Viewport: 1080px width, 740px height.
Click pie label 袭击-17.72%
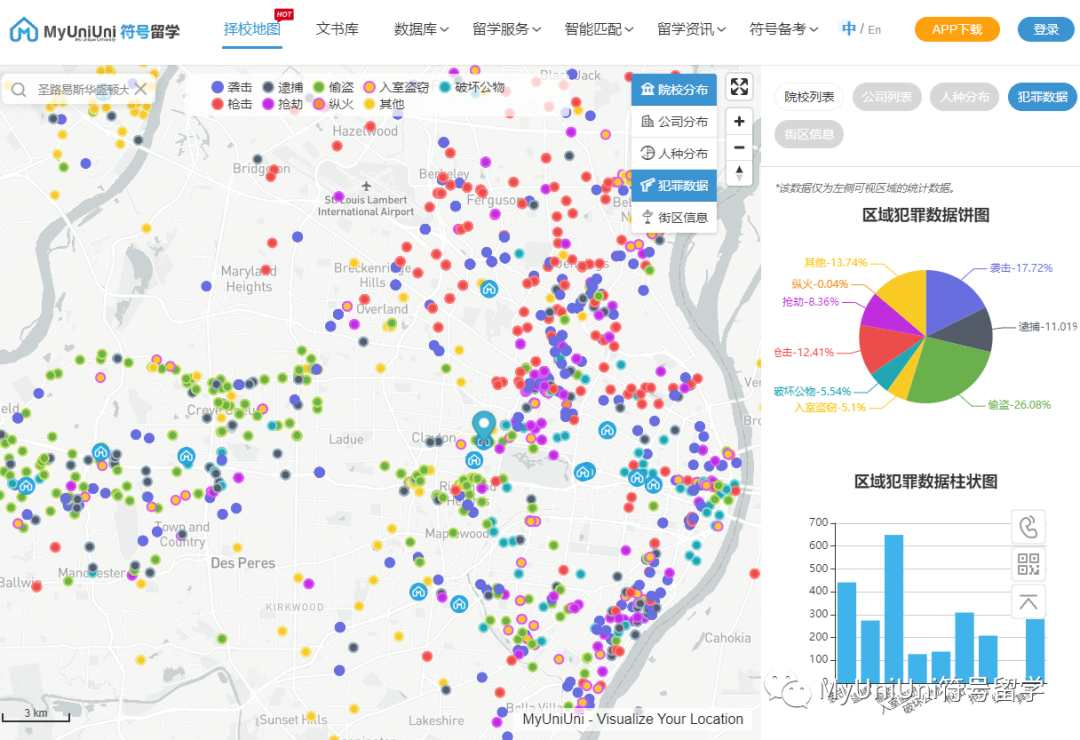[1021, 268]
